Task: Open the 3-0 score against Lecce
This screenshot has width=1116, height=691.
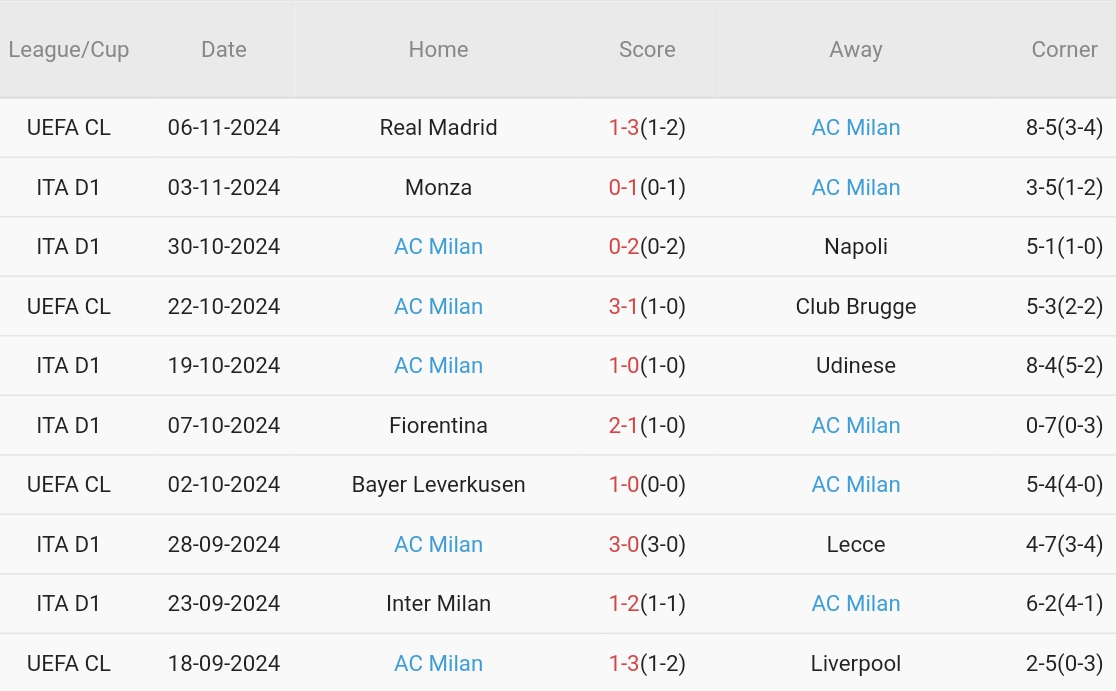Action: pyautogui.click(x=624, y=544)
